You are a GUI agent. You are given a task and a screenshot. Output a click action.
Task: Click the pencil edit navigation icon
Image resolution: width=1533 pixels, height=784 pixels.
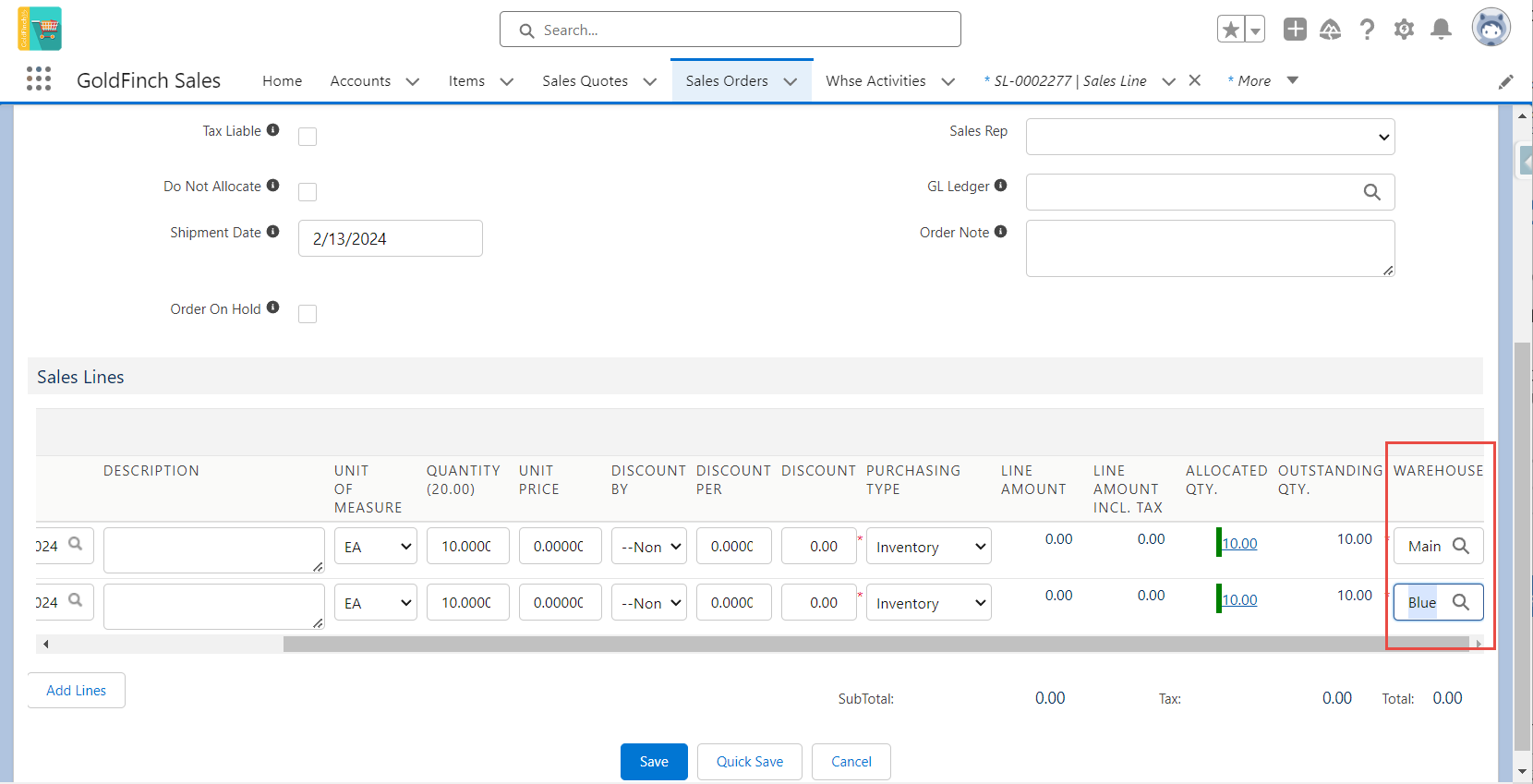pos(1506,81)
